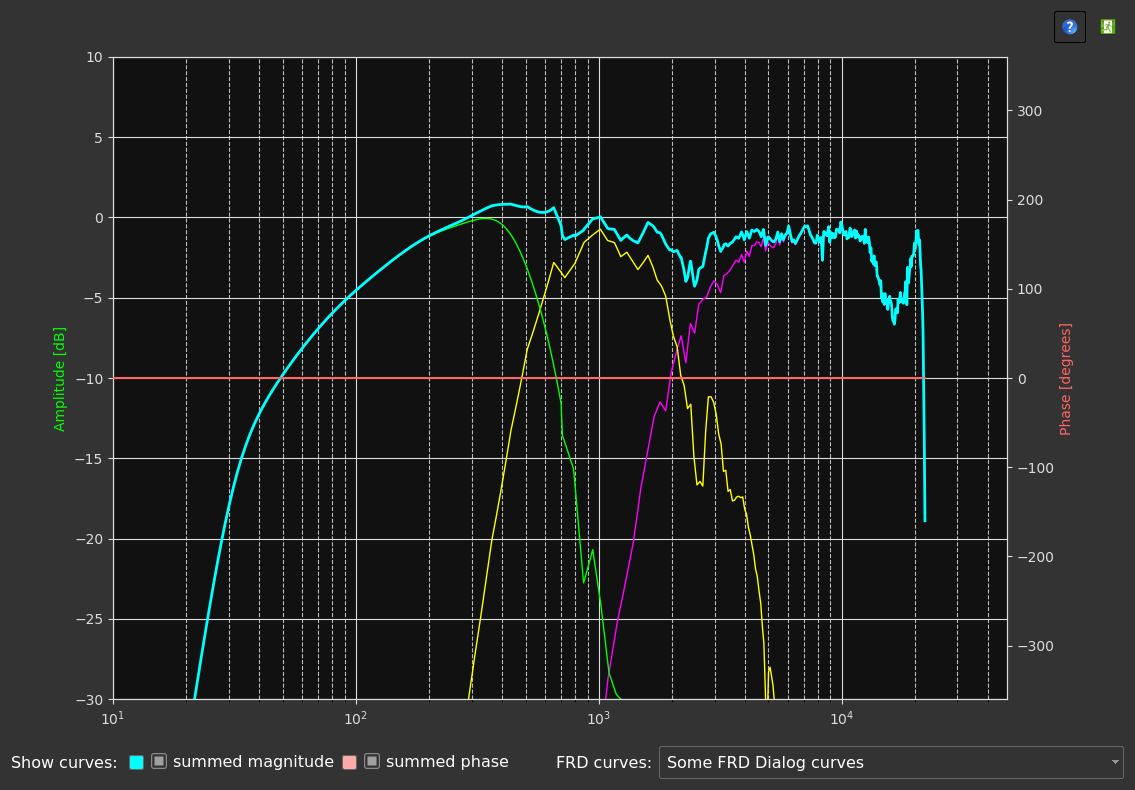Screen dimensions: 1135x790
Task: Click the 'summed magnitude' label
Action: tap(253, 762)
